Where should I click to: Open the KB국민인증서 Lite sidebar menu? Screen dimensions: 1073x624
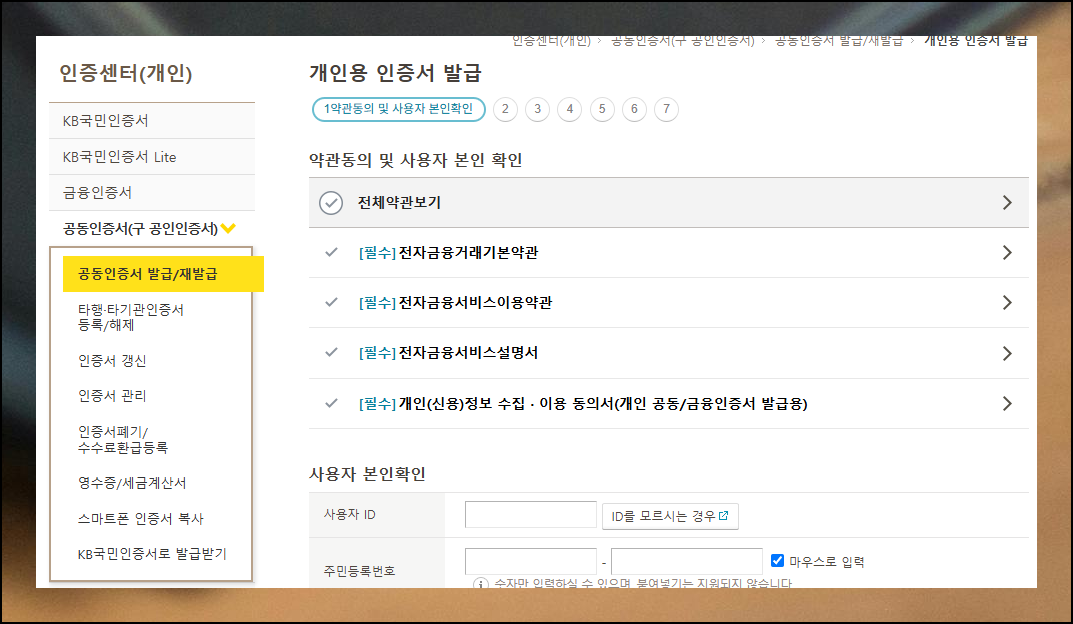[152, 157]
